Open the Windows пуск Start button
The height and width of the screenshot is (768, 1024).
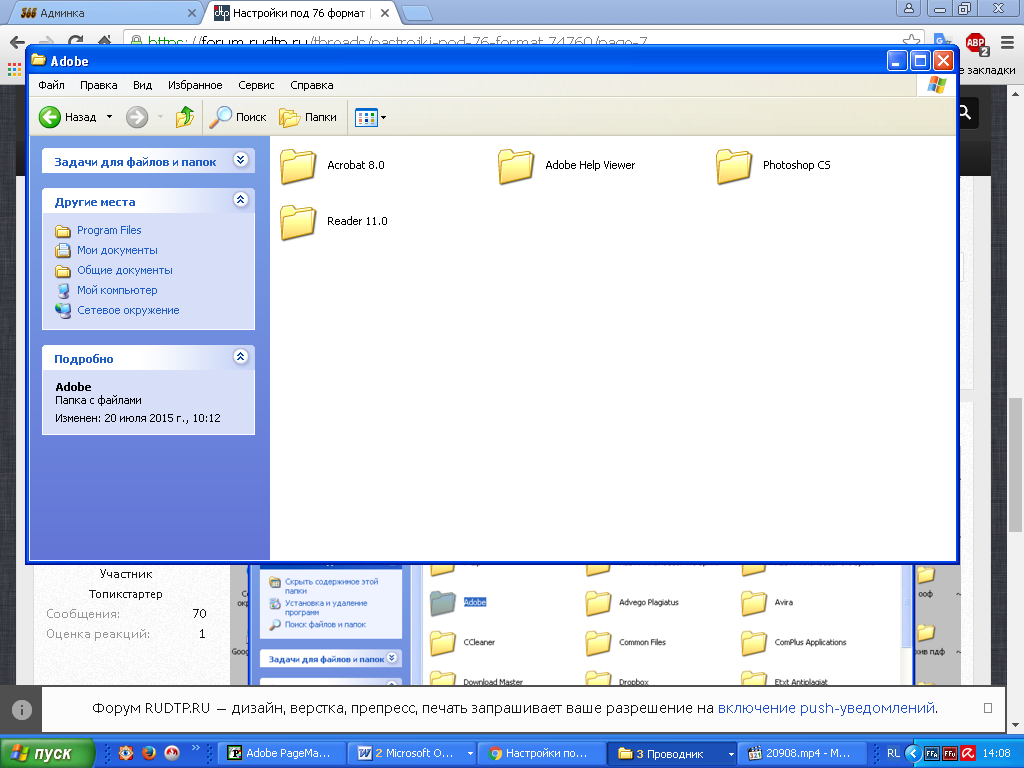click(47, 753)
